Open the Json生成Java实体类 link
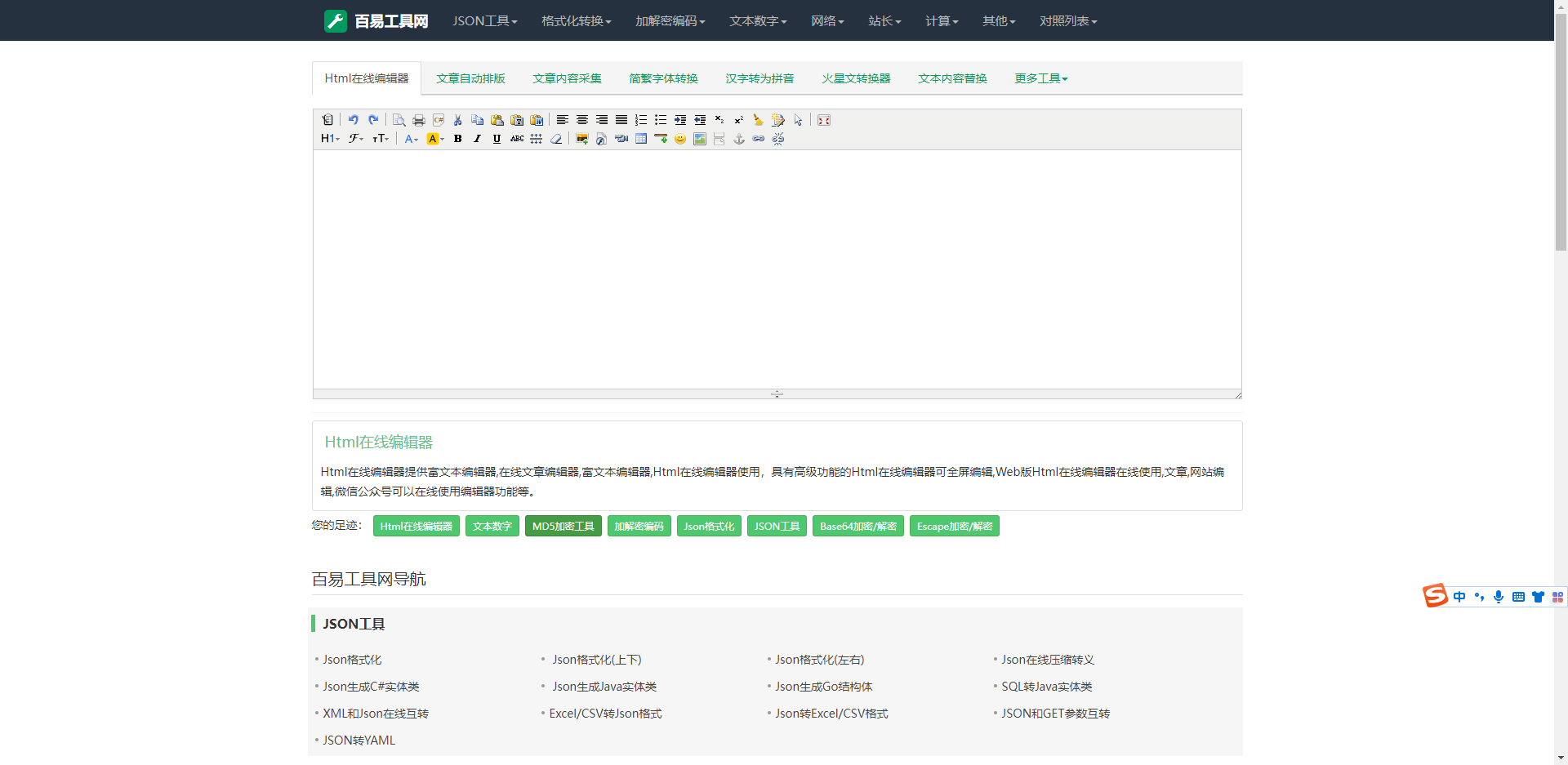 pyautogui.click(x=604, y=687)
